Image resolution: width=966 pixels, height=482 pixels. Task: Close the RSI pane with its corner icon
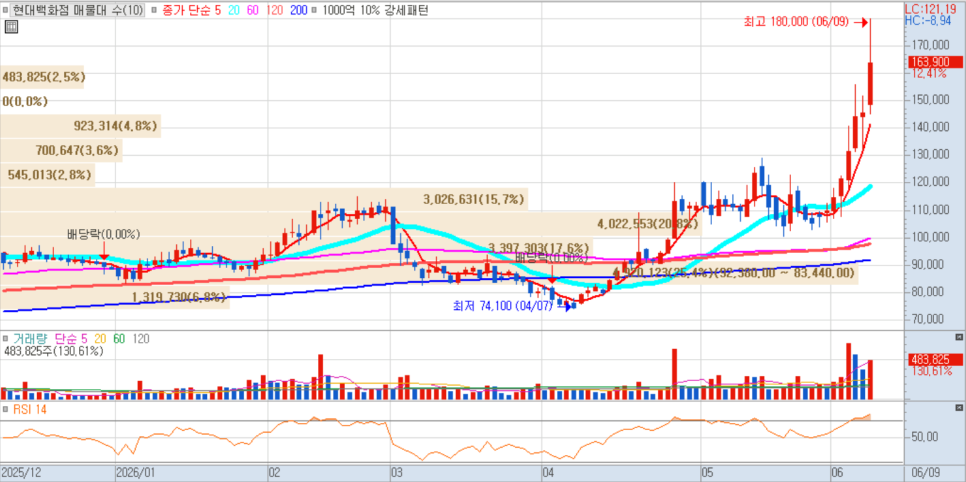click(958, 408)
